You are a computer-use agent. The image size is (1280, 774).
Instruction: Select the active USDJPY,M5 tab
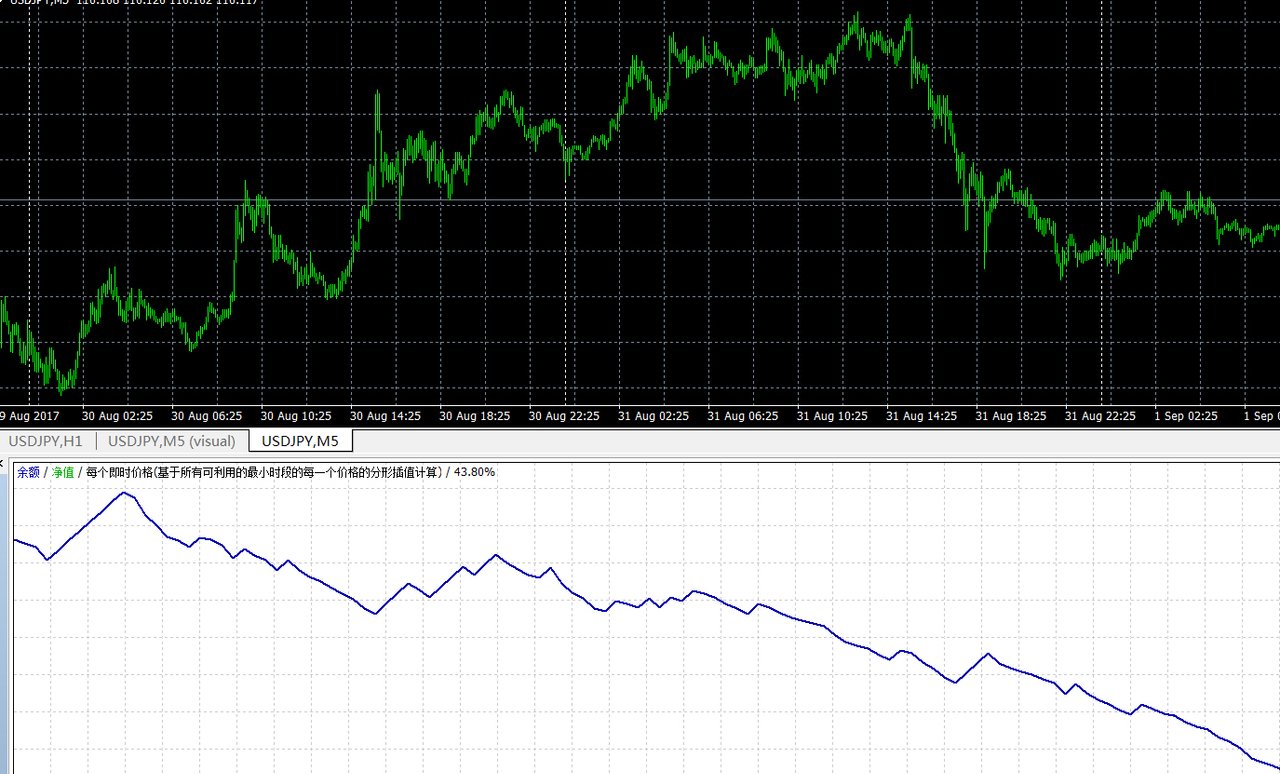point(300,441)
